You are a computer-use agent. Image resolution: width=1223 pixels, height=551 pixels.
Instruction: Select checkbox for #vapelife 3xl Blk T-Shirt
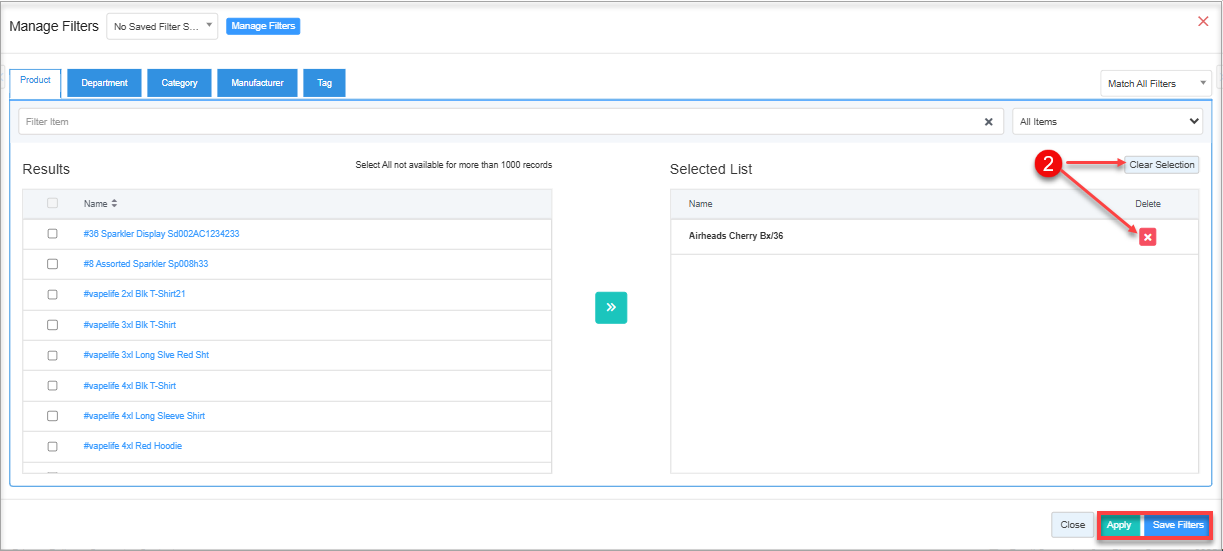(53, 325)
